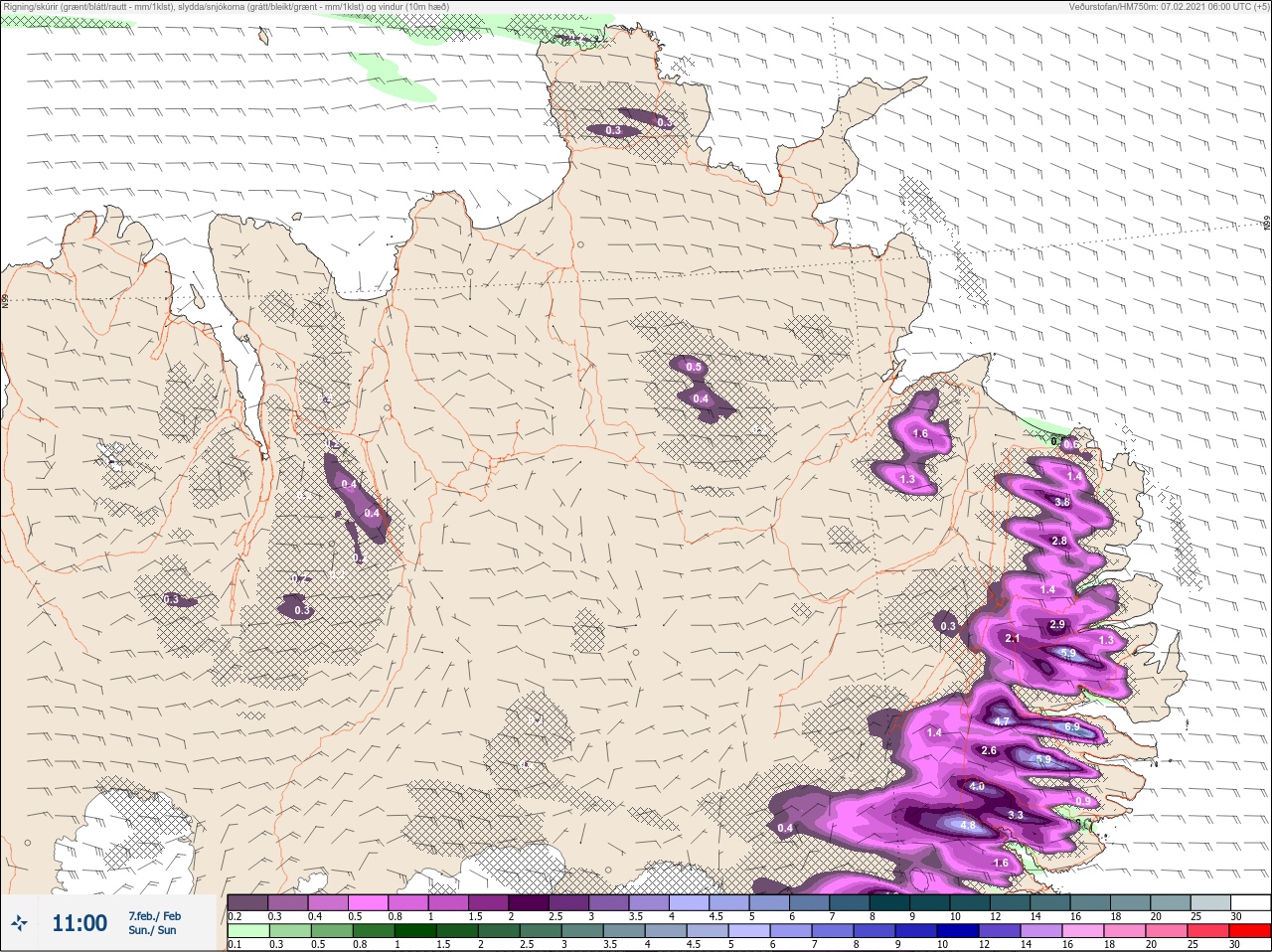
Task: Select the bright red swatch ending lower legend
Action: coord(1248,931)
